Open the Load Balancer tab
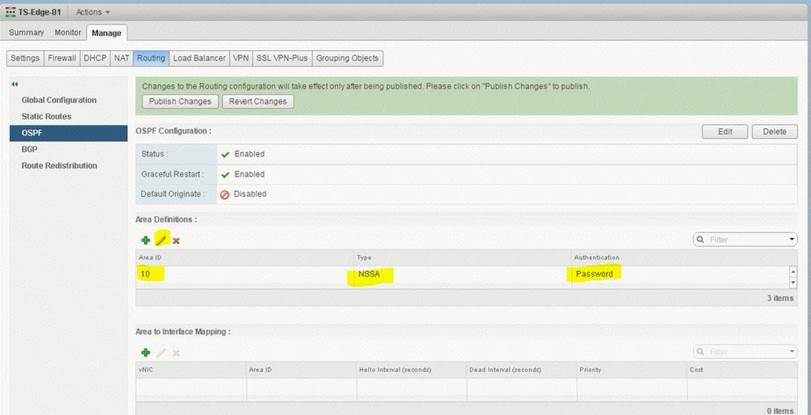The height and width of the screenshot is (415, 811). 199,58
